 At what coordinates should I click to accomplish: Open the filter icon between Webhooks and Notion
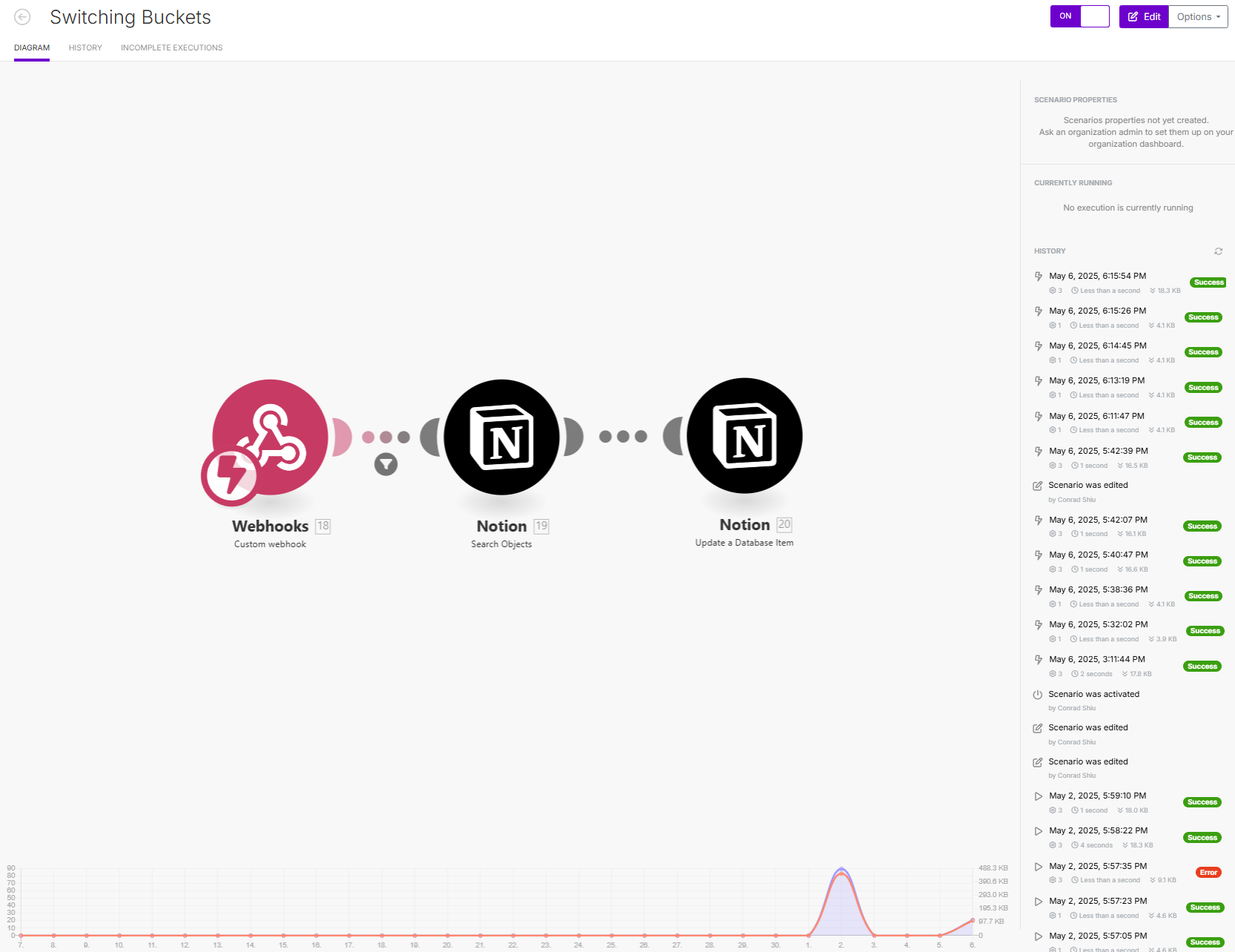tap(385, 464)
